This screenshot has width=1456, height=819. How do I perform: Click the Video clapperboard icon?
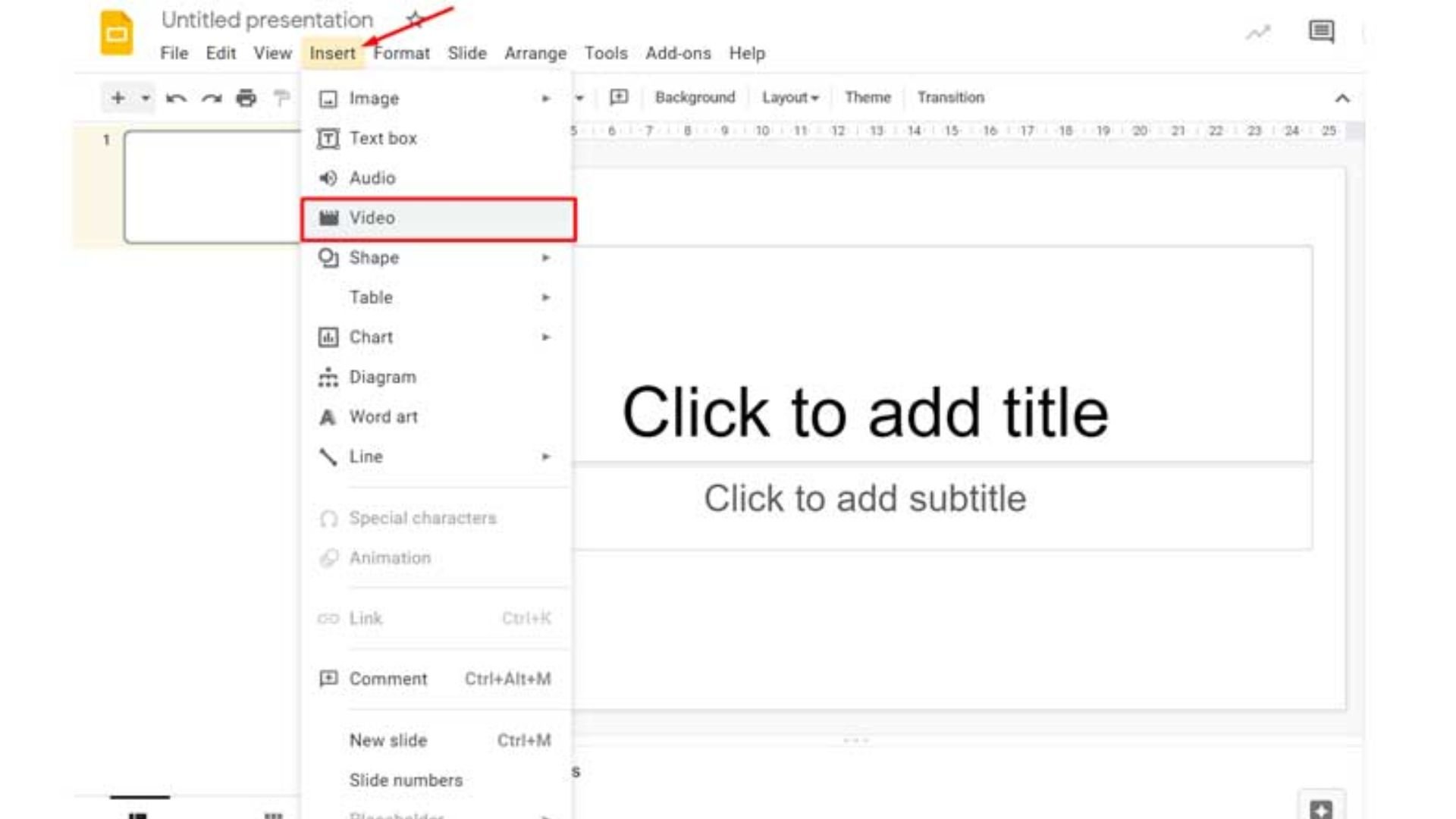click(328, 218)
